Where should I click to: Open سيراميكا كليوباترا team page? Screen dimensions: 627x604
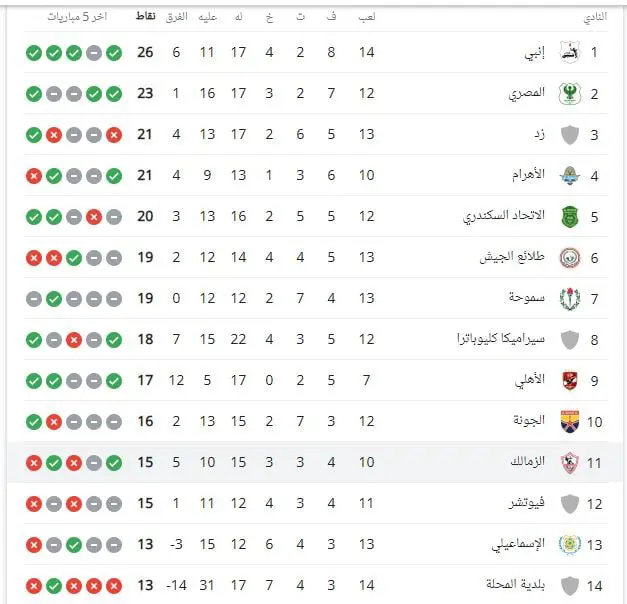[501, 339]
